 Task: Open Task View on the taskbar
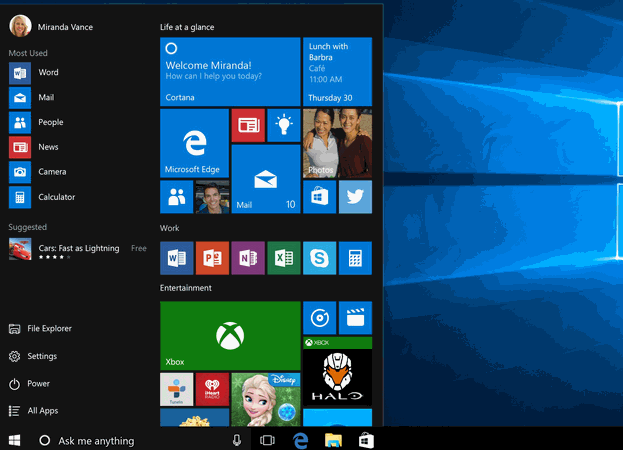click(267, 440)
